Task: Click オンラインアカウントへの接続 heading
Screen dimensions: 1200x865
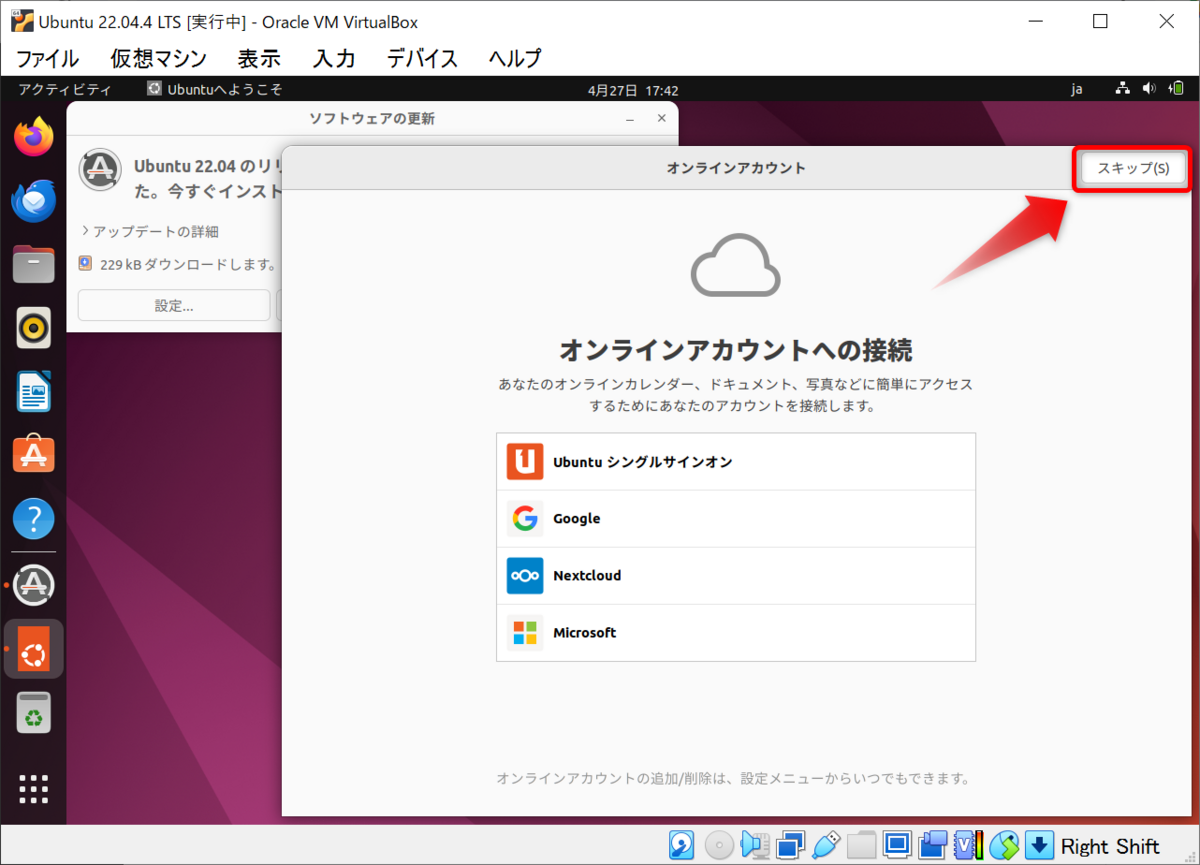Action: tap(735, 350)
